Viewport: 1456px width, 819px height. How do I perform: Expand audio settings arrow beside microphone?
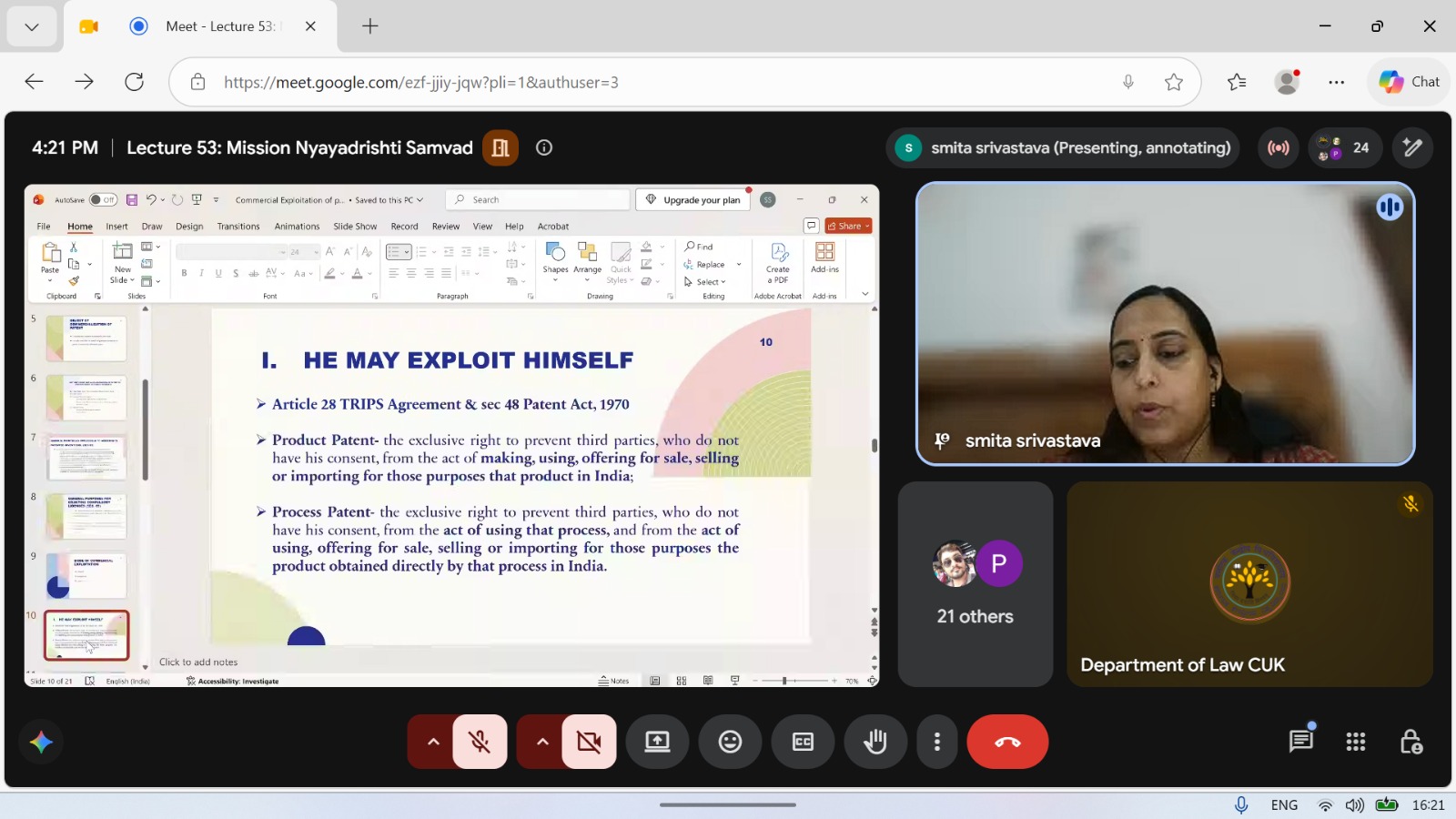coord(433,742)
